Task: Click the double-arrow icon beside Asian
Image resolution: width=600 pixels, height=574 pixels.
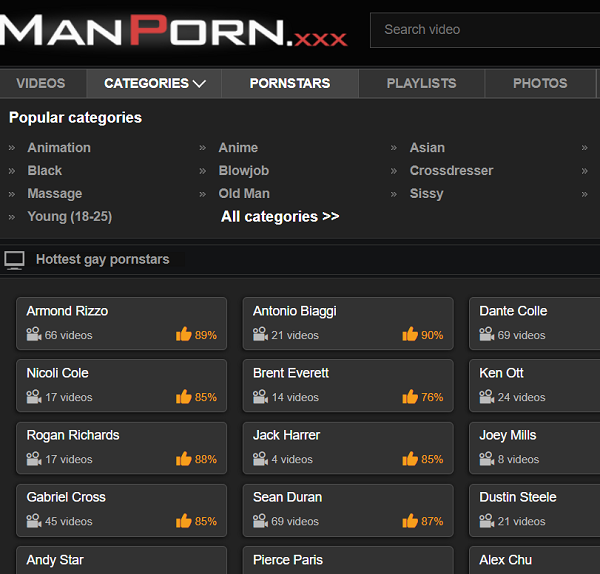Action: click(394, 148)
